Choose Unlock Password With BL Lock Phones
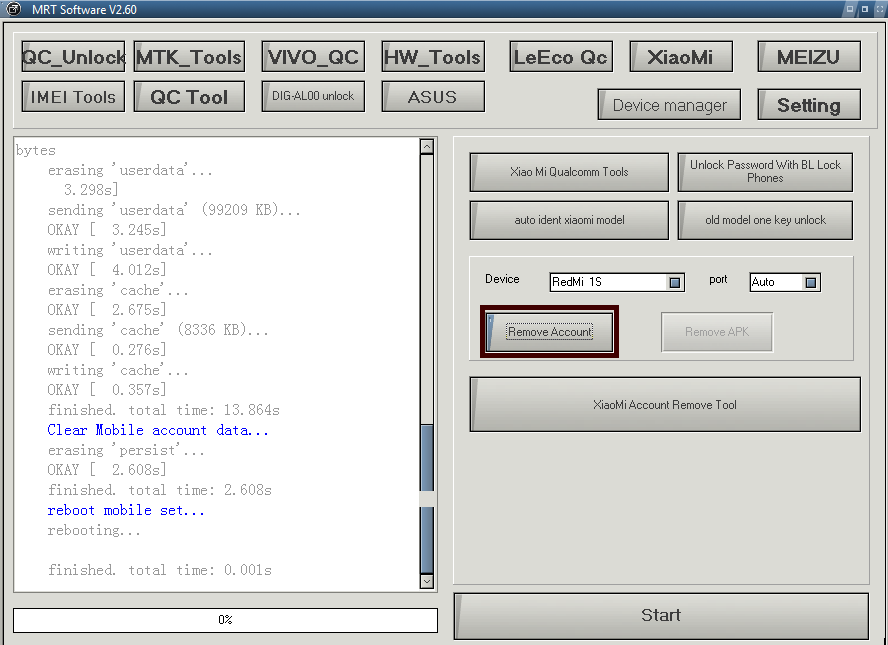The image size is (888, 645). click(x=765, y=172)
